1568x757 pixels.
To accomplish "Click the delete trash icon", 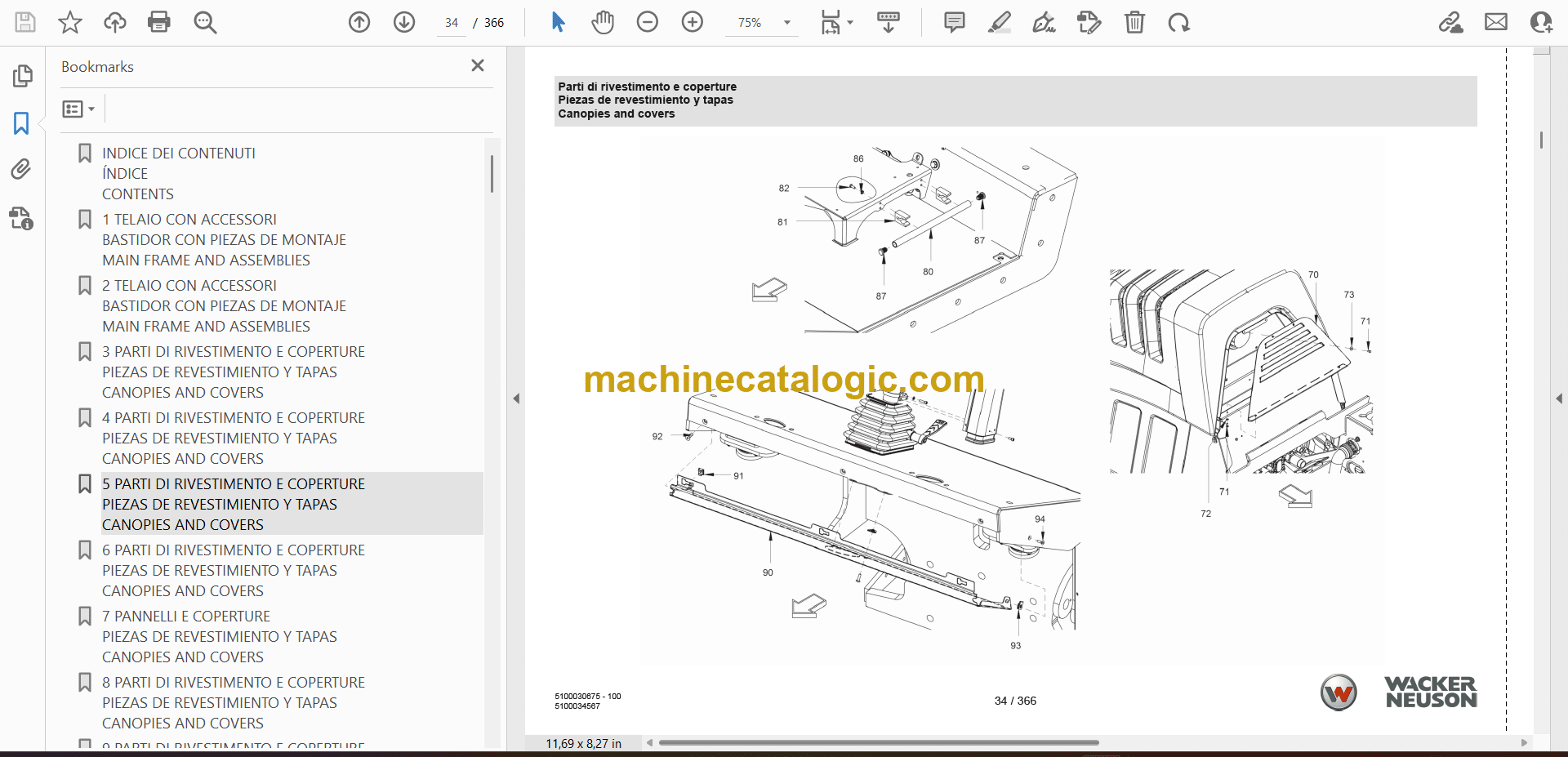I will (1134, 22).
